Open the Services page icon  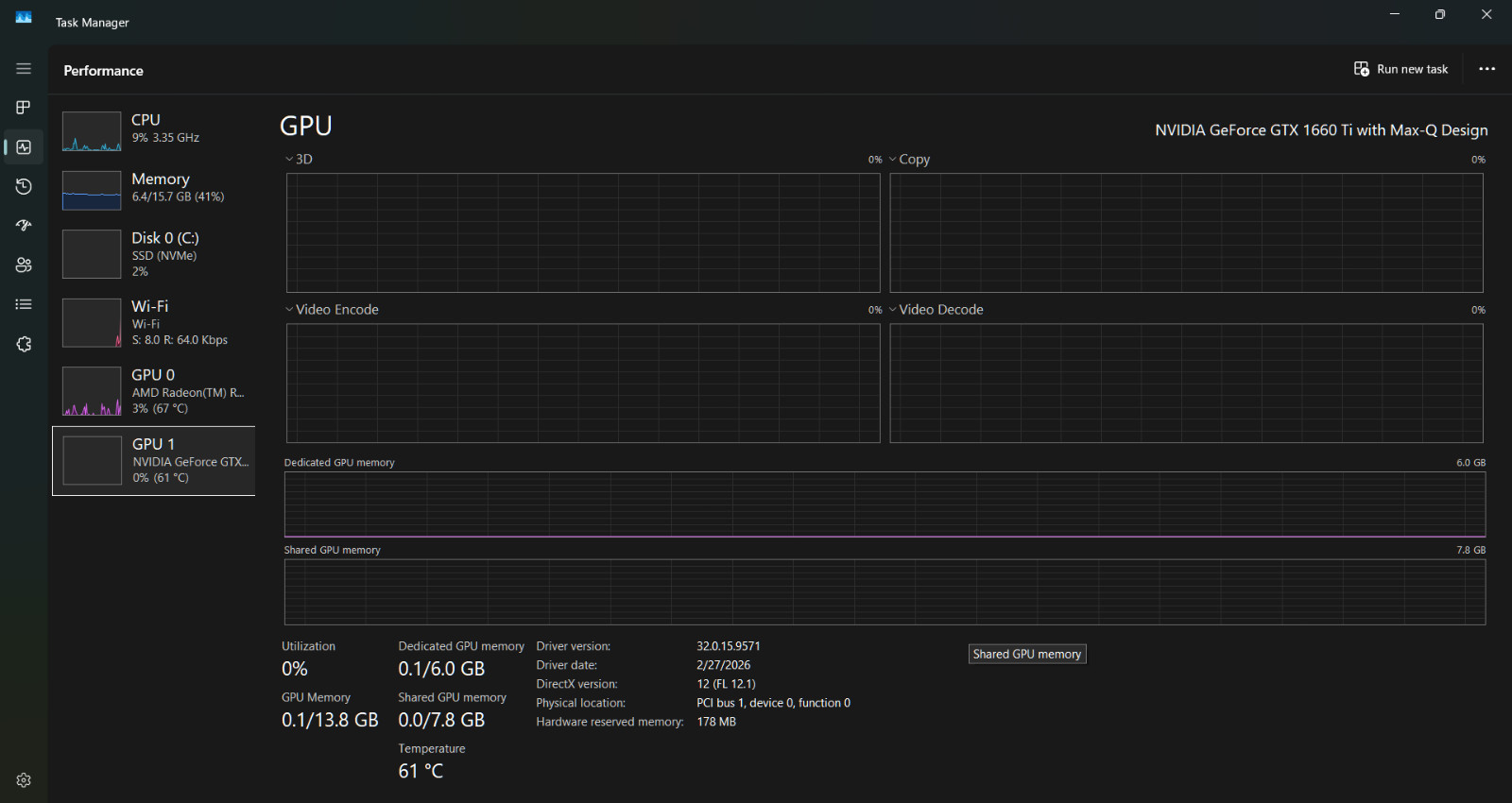pyautogui.click(x=24, y=344)
